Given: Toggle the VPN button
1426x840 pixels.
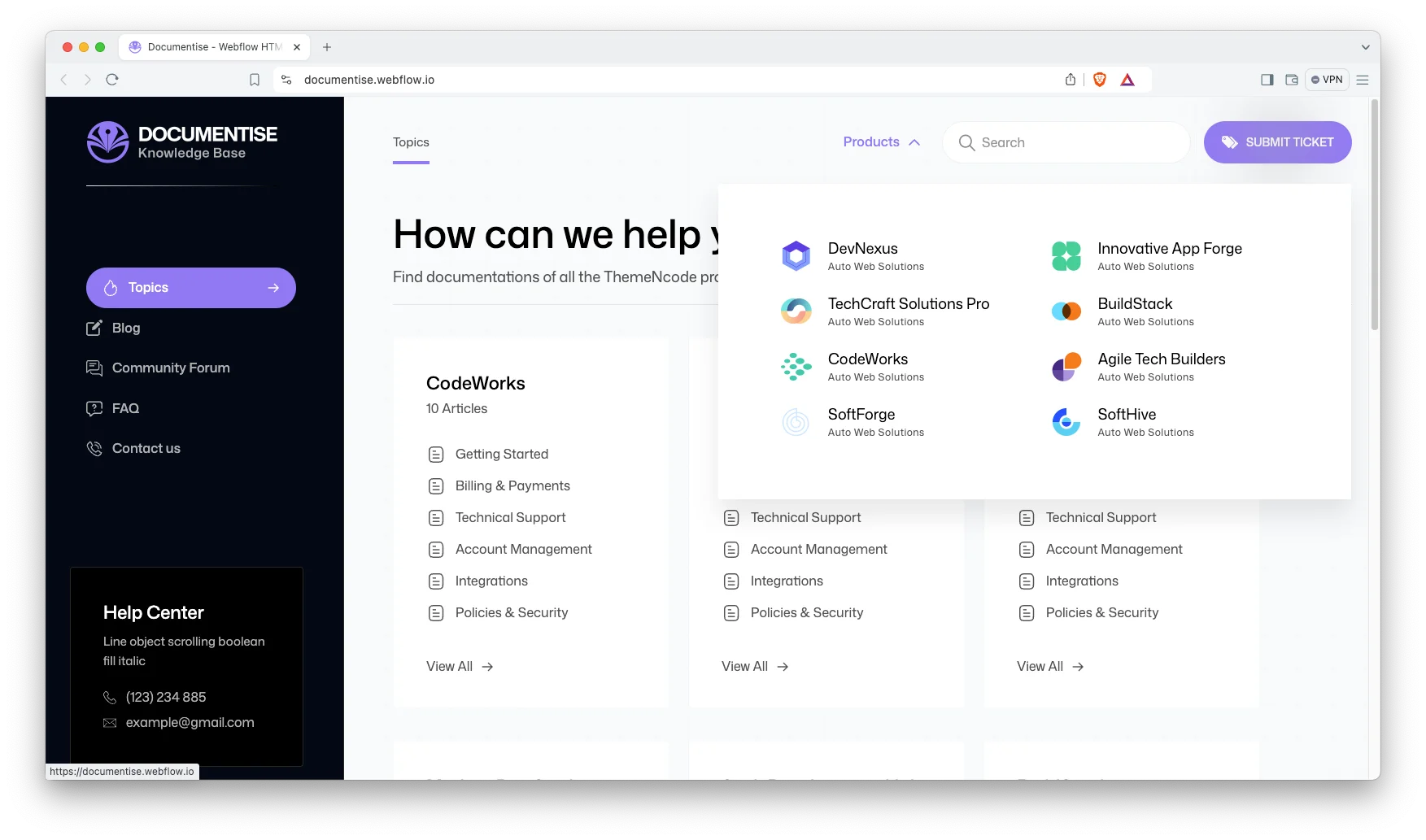Looking at the screenshot, I should click(1326, 80).
